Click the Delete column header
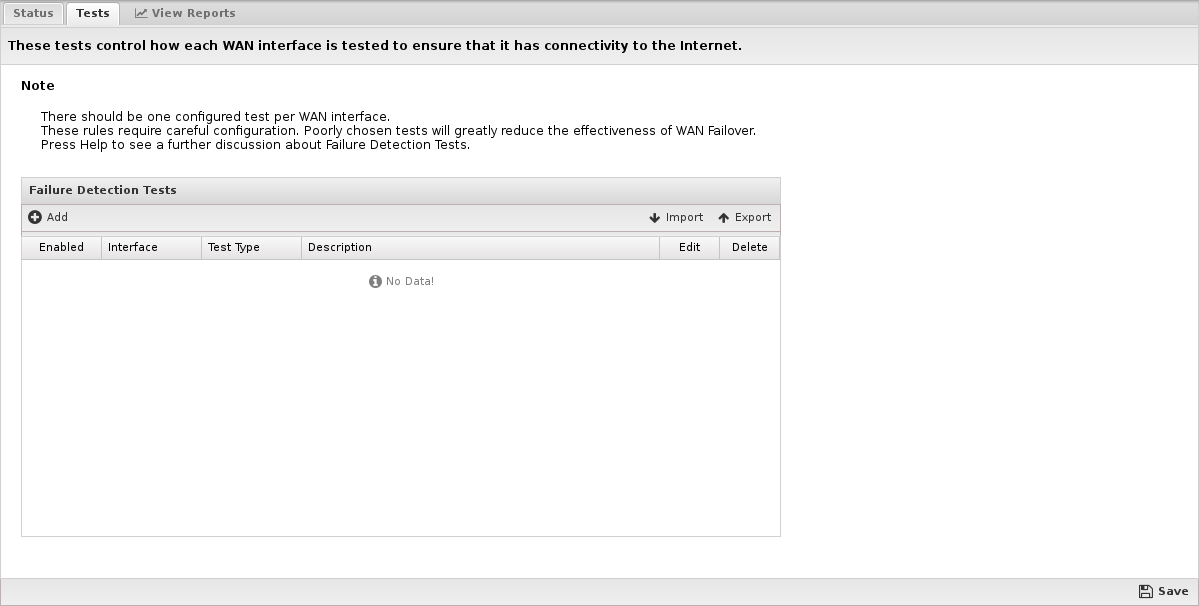This screenshot has height=606, width=1199. pos(749,248)
